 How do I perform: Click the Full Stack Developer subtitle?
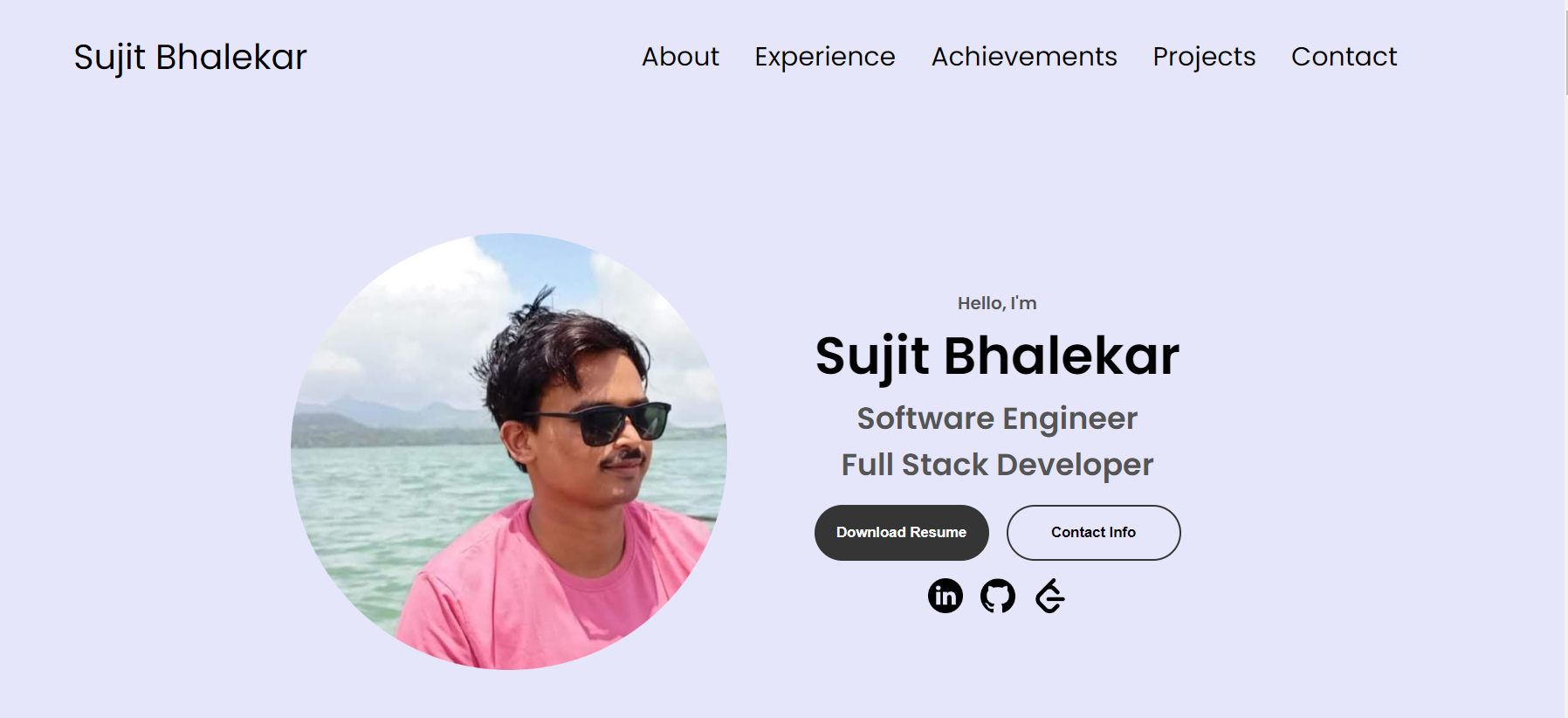pyautogui.click(x=997, y=465)
